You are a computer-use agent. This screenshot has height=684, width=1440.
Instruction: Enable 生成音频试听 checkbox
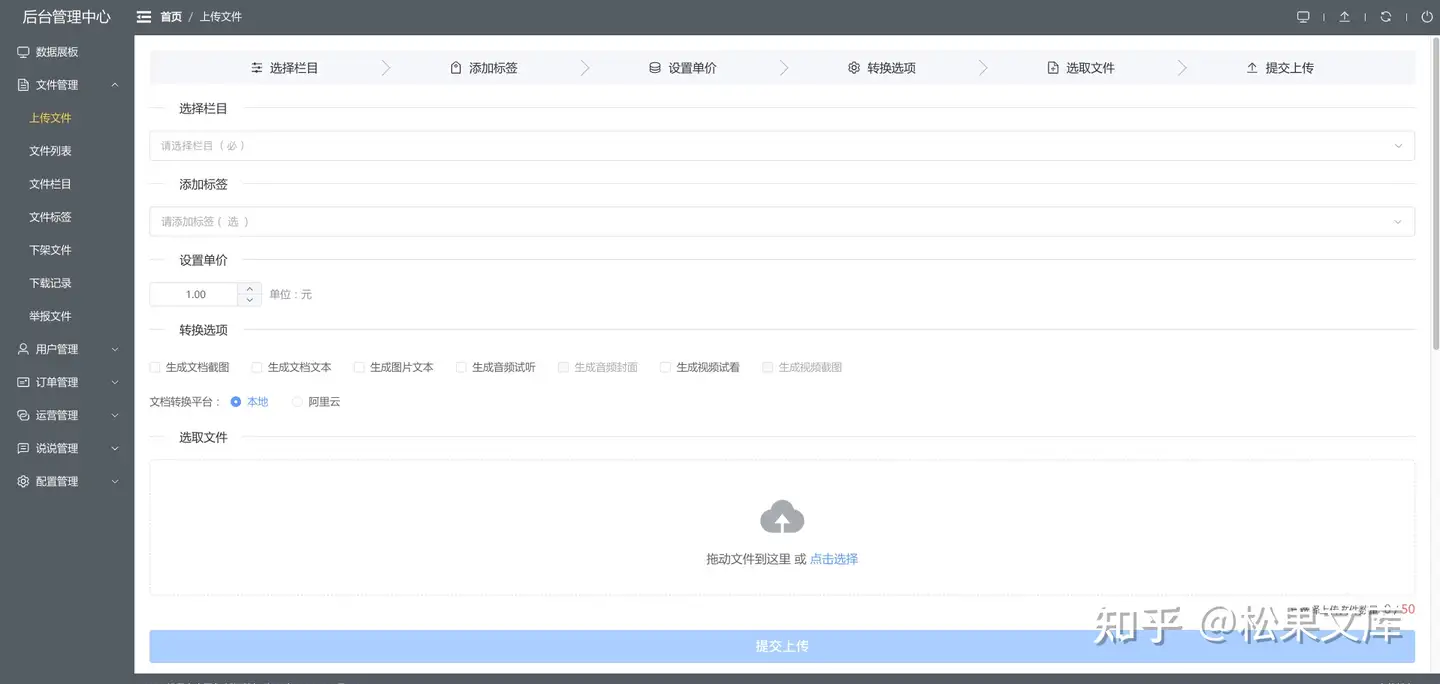coord(461,367)
